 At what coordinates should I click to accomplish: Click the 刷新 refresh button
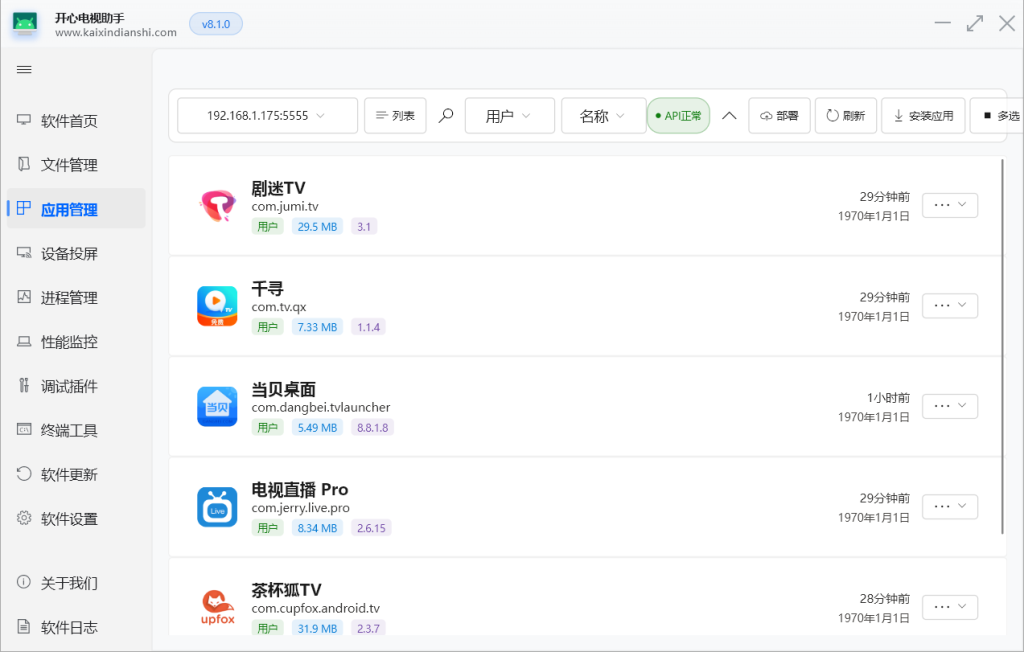click(845, 116)
